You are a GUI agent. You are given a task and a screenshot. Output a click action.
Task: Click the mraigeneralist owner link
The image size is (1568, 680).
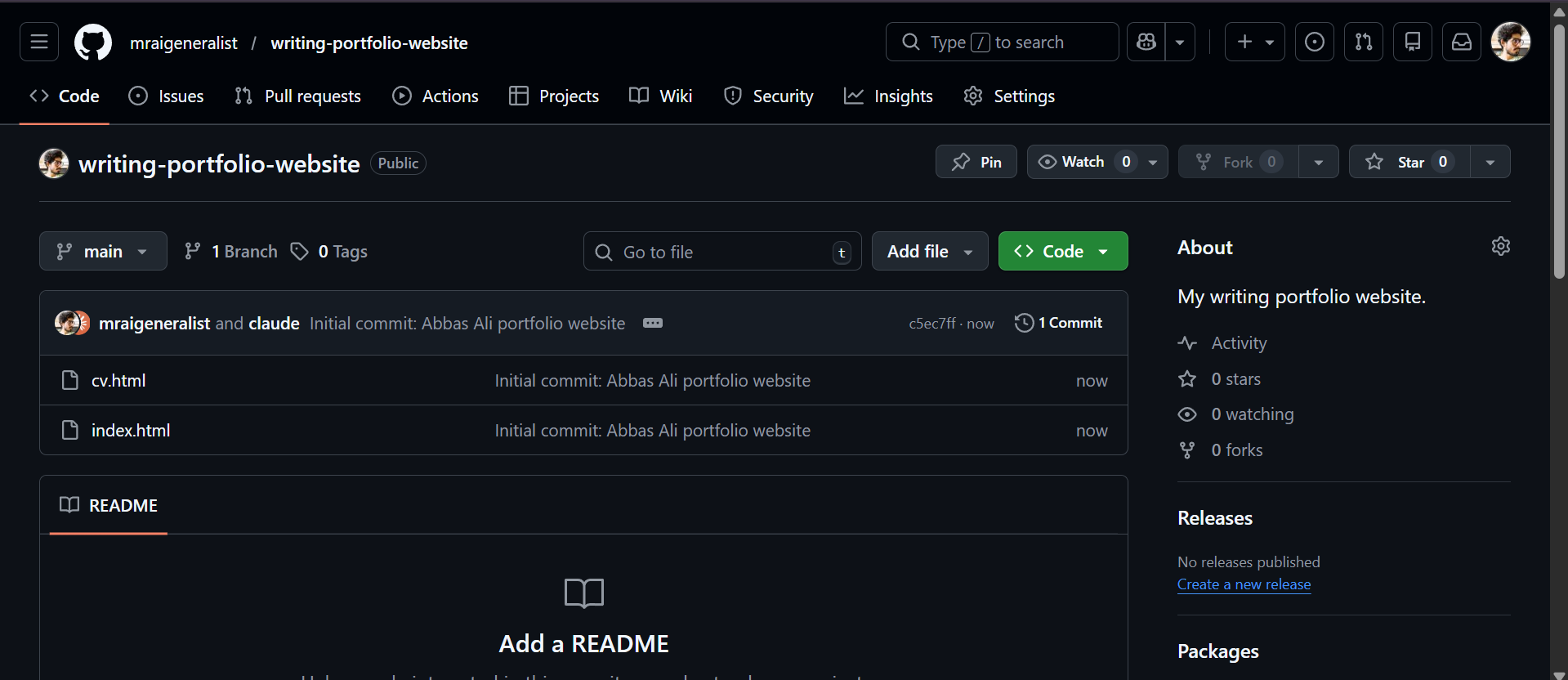(x=184, y=42)
